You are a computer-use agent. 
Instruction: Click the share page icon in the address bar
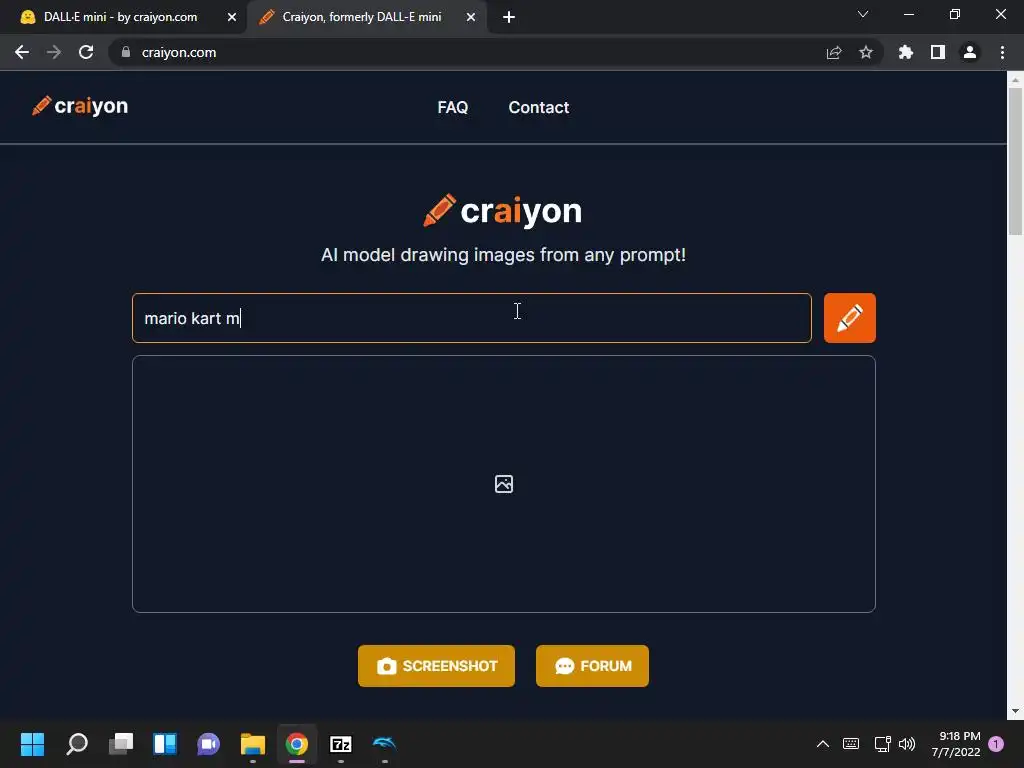(834, 52)
